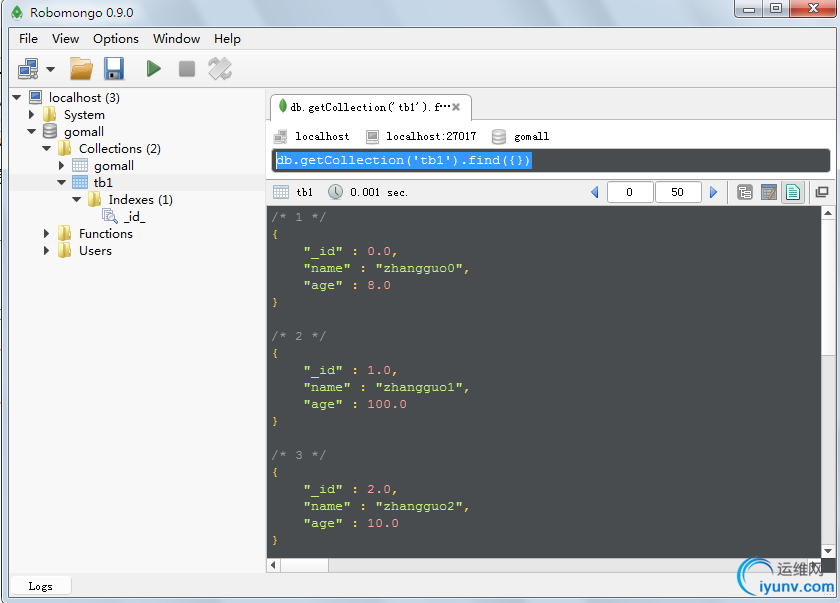Open the connect dropdown arrow in toolbar

[50, 69]
